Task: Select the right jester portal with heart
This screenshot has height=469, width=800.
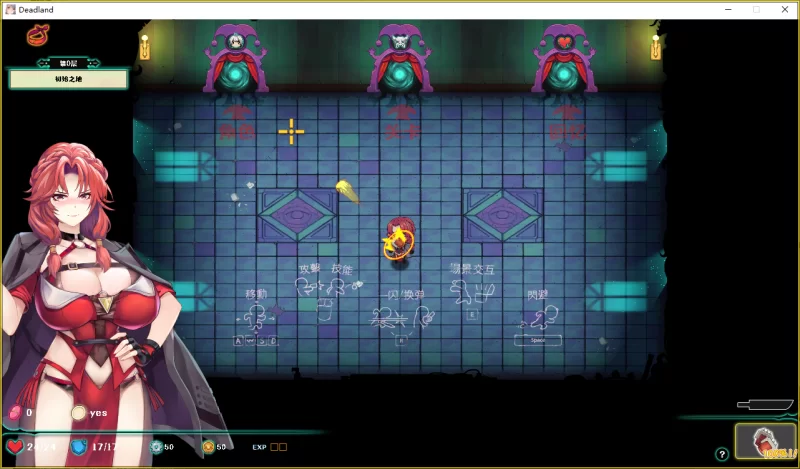Action: pos(564,59)
